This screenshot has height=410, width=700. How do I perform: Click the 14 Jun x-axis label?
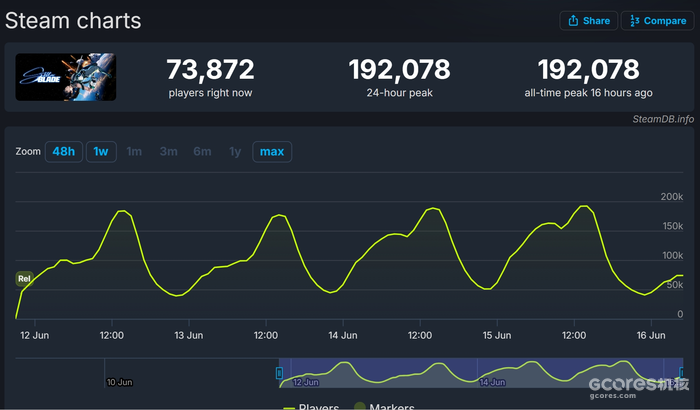pos(343,335)
